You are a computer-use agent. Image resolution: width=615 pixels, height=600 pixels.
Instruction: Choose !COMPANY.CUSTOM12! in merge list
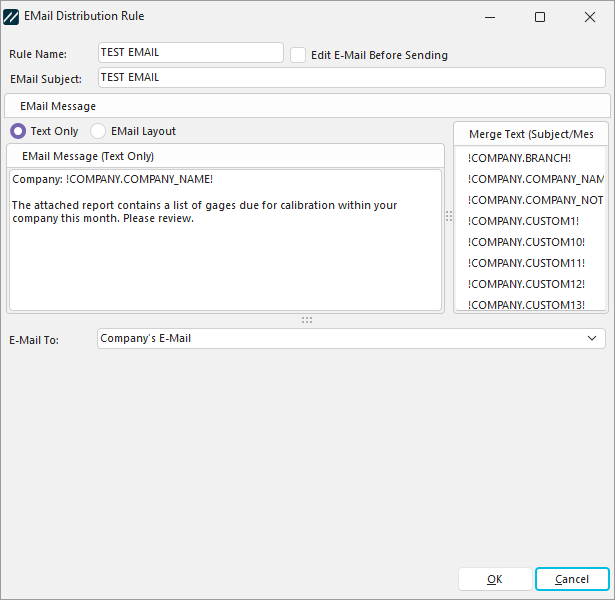526,284
